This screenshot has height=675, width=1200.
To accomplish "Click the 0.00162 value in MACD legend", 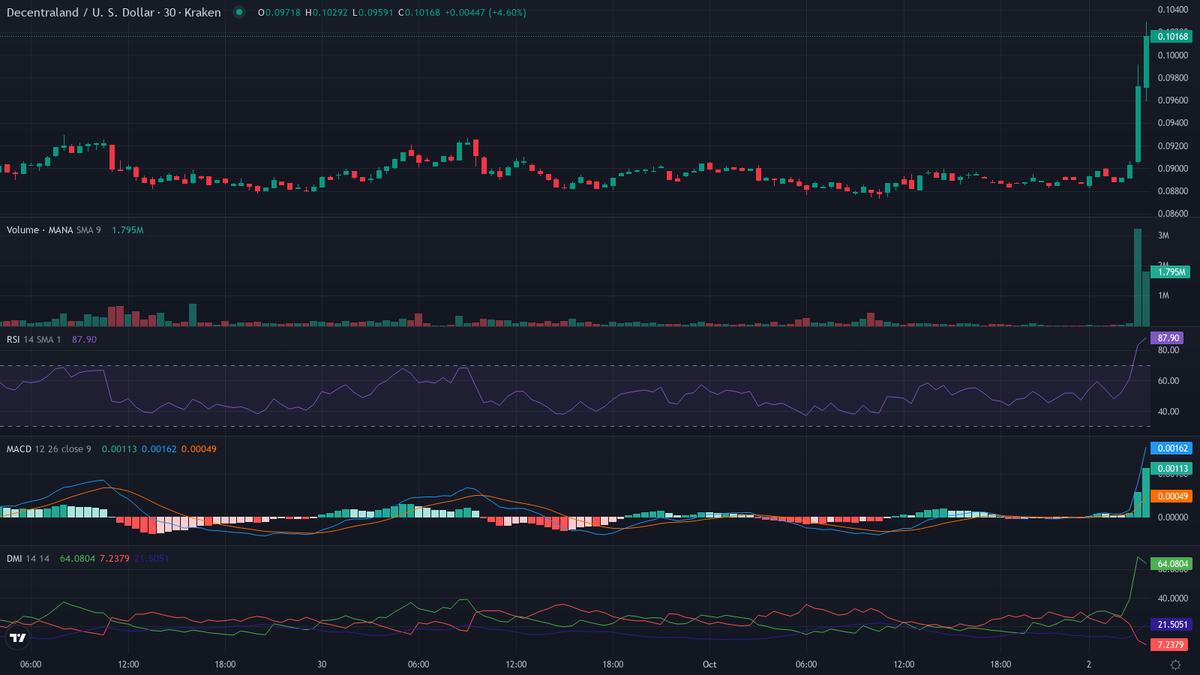I will tap(159, 449).
